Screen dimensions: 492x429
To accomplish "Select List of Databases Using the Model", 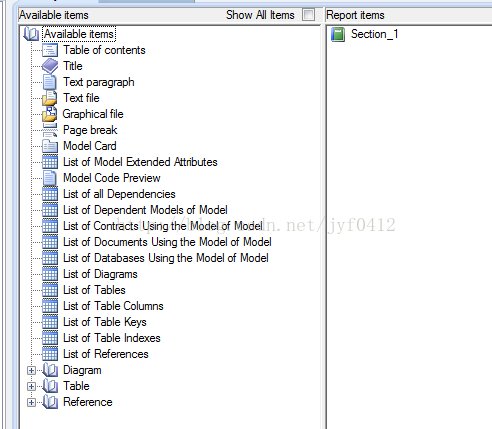I will [x=166, y=258].
